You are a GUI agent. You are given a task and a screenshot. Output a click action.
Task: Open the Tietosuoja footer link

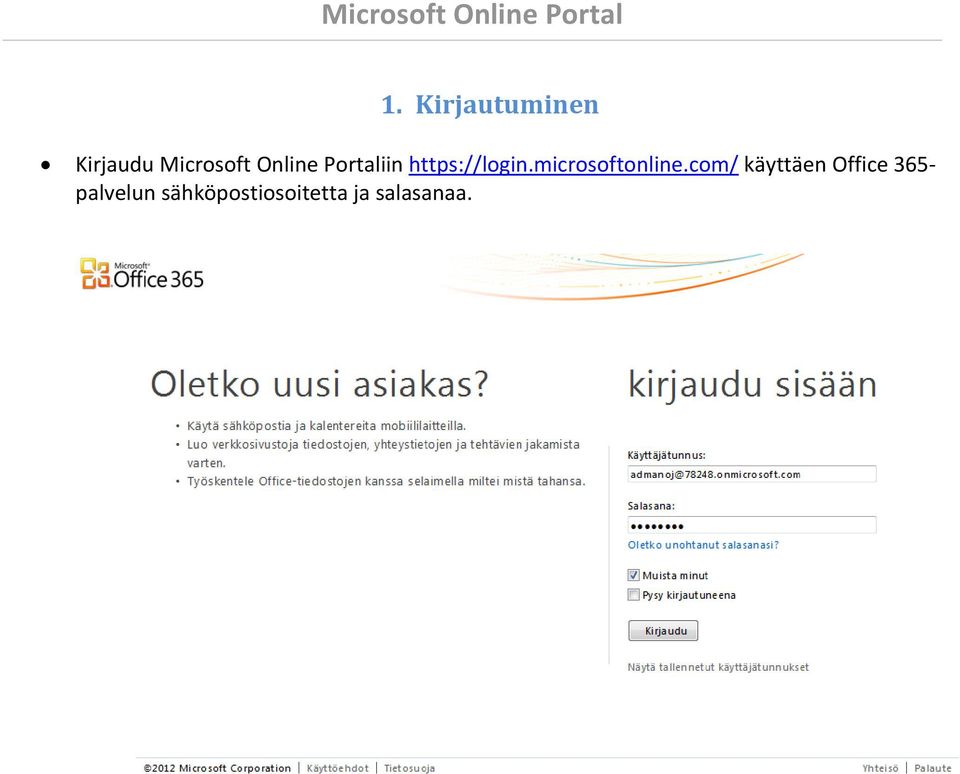[x=409, y=768]
